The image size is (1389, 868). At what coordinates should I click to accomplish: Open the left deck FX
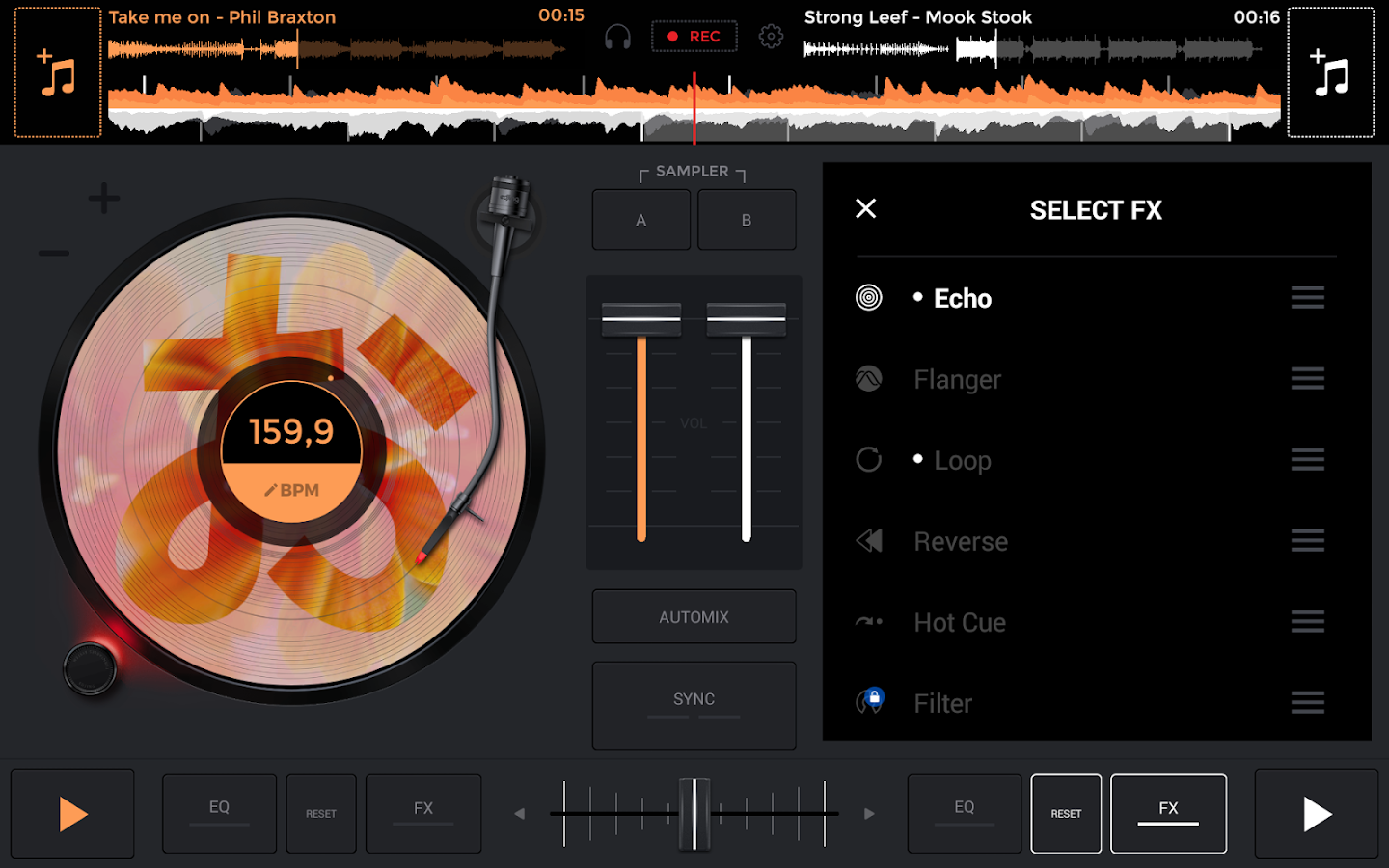(423, 814)
